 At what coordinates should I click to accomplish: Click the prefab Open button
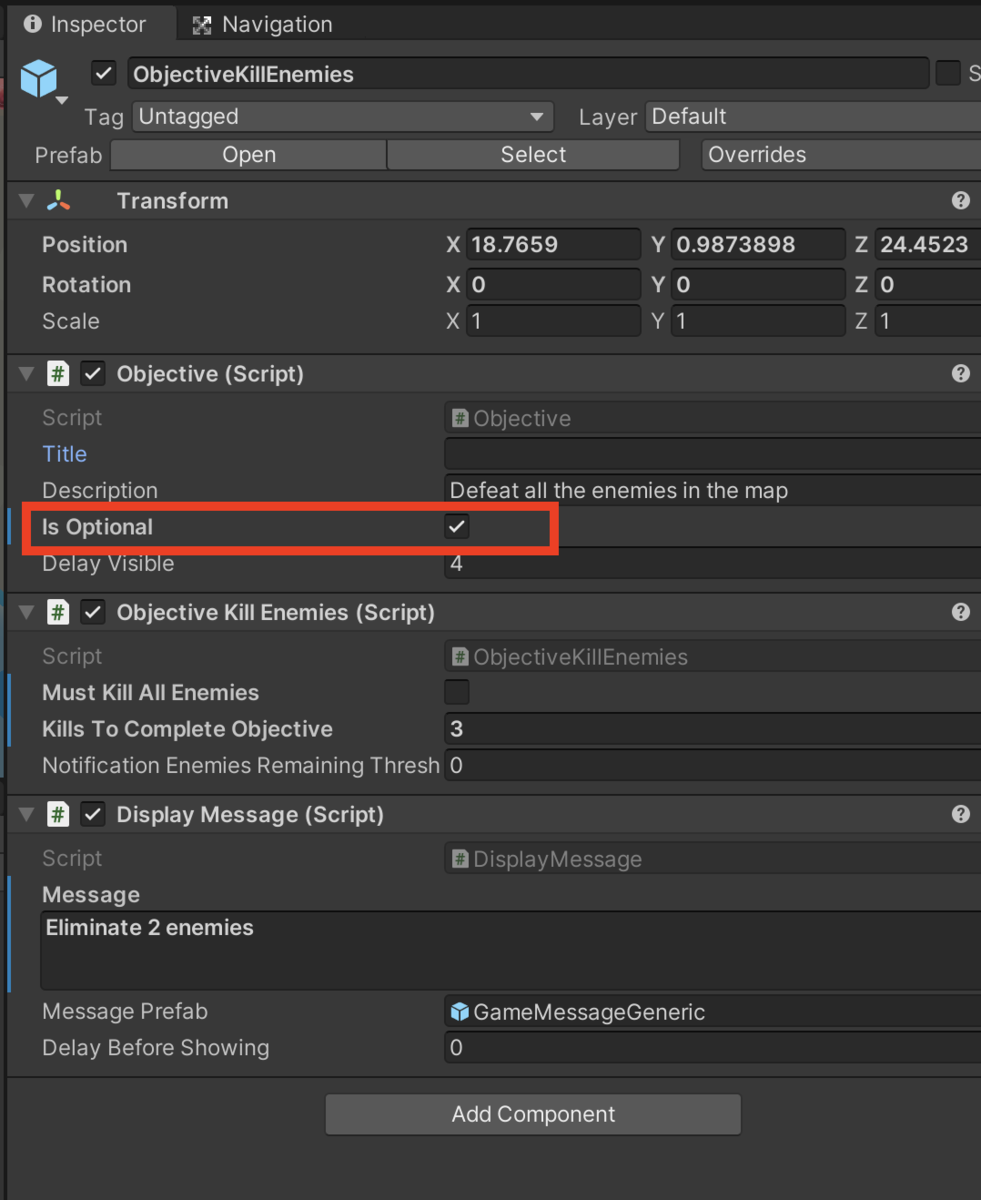tap(249, 155)
